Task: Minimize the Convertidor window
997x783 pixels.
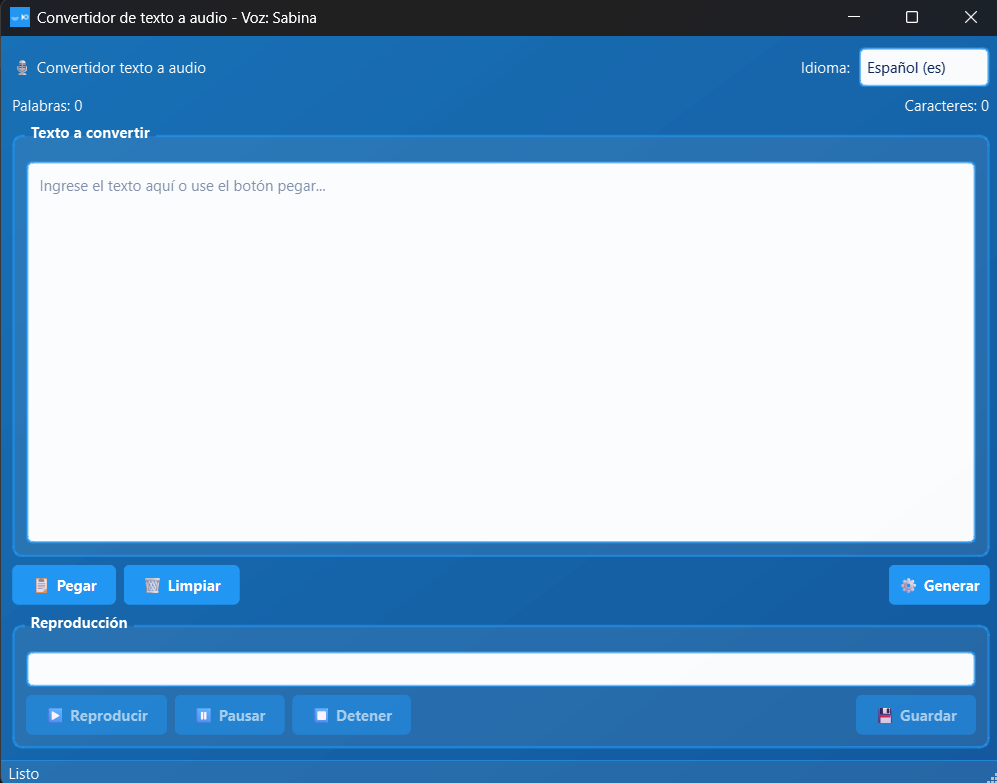Action: [x=854, y=18]
